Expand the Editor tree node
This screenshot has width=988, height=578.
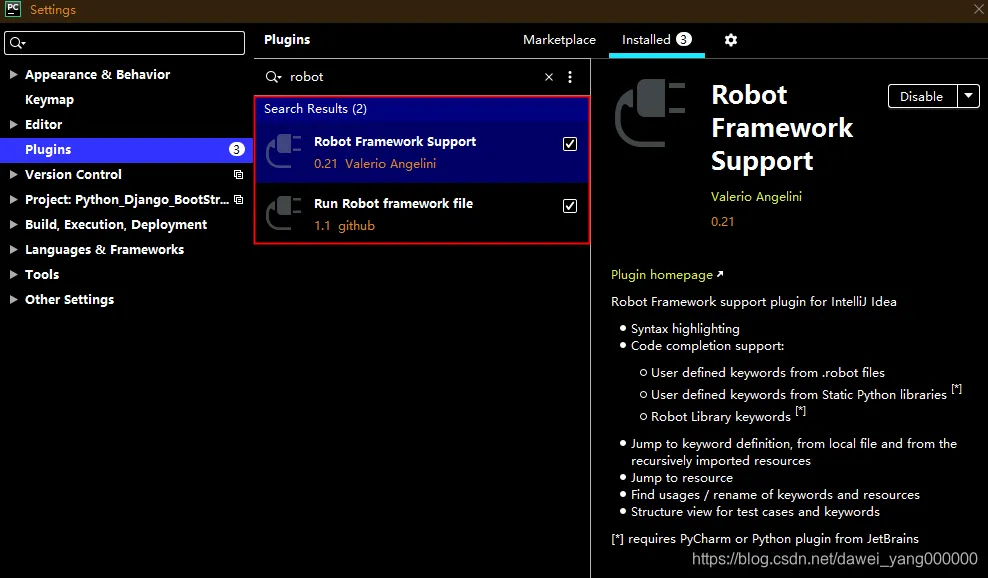pyautogui.click(x=13, y=124)
